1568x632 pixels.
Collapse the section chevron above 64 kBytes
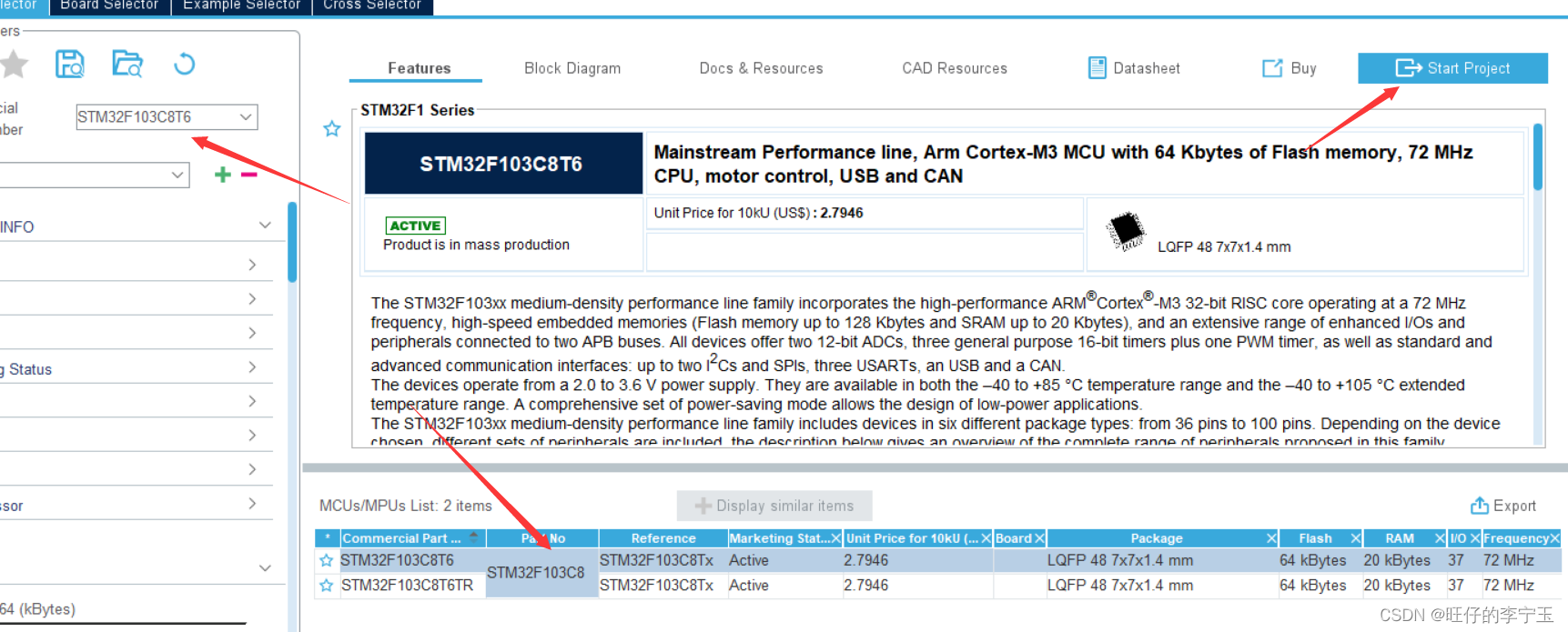265,567
